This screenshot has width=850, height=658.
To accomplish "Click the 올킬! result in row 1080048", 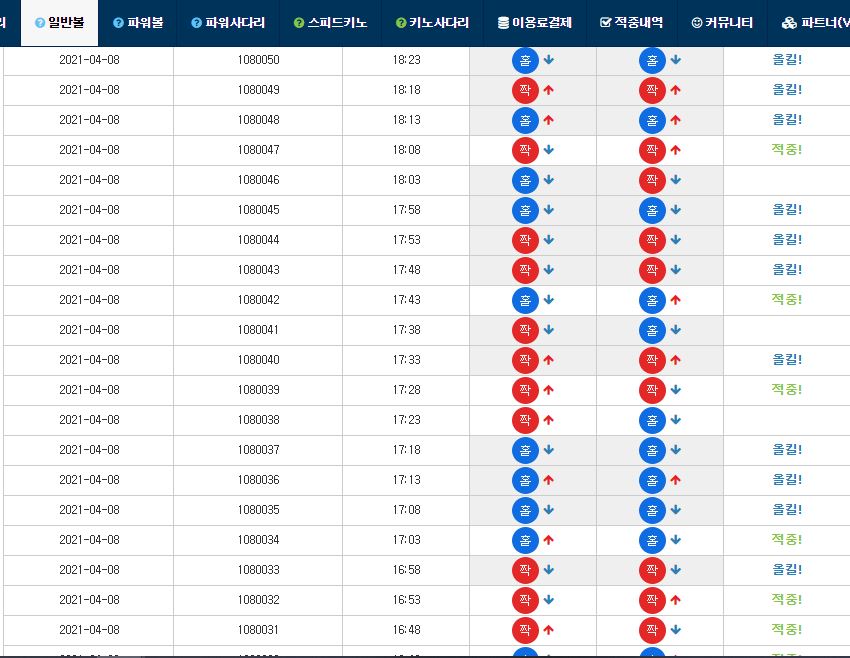I will tap(787, 120).
